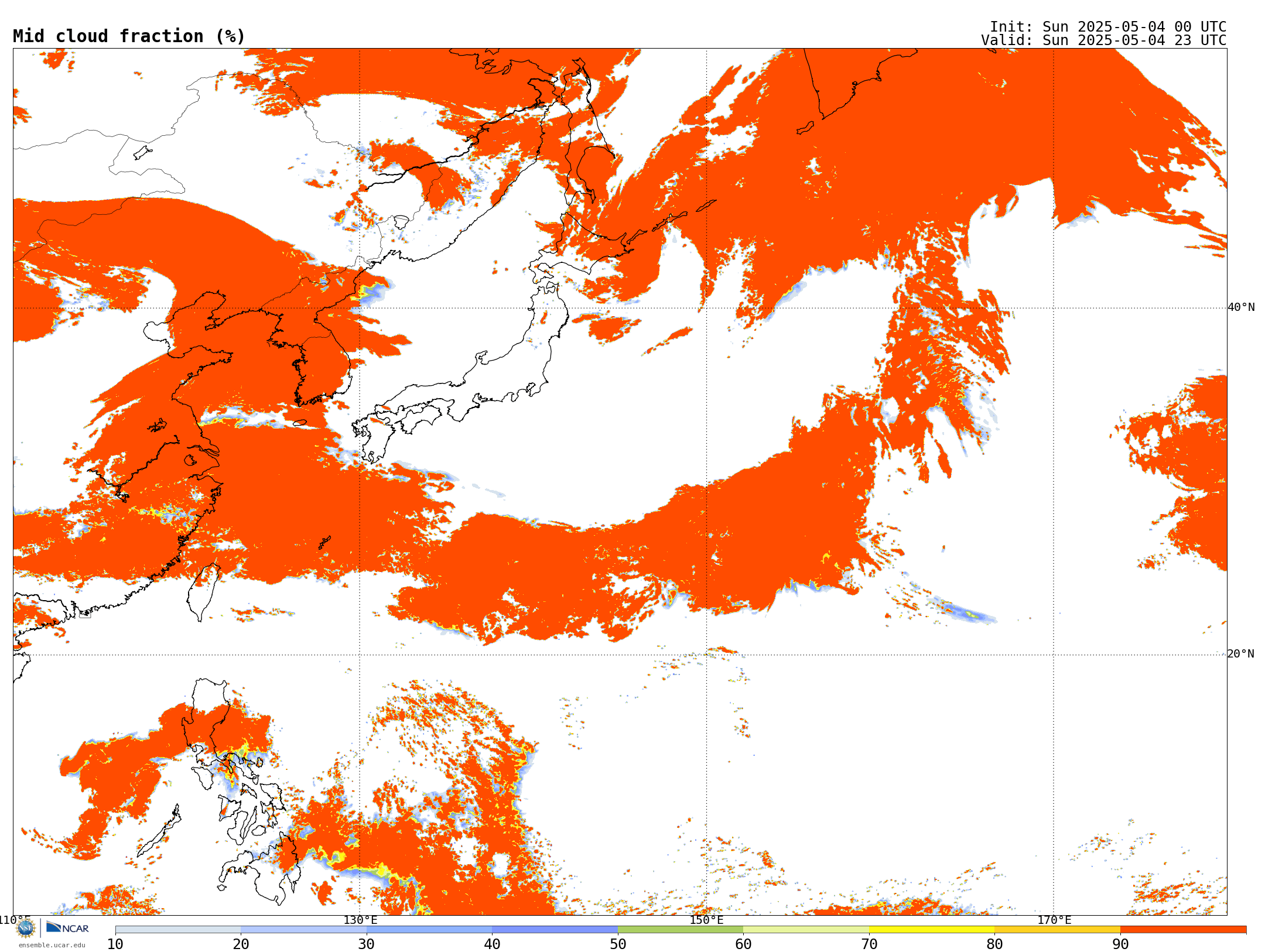This screenshot has height=952, width=1265.
Task: Click the 10-20 pale gray colorbar segment
Action: click(178, 930)
